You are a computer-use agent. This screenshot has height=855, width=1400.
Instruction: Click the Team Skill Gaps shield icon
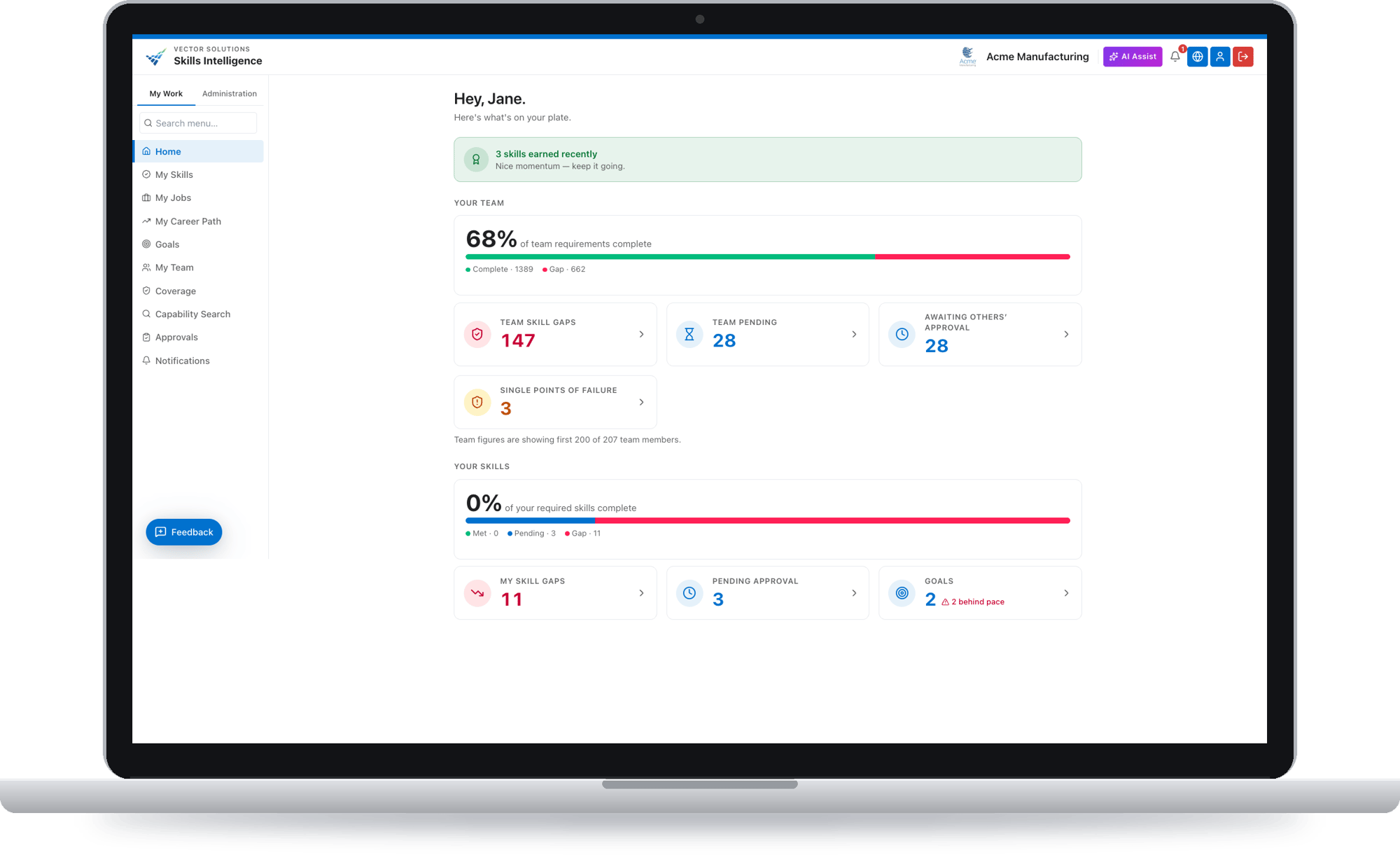pyautogui.click(x=477, y=334)
